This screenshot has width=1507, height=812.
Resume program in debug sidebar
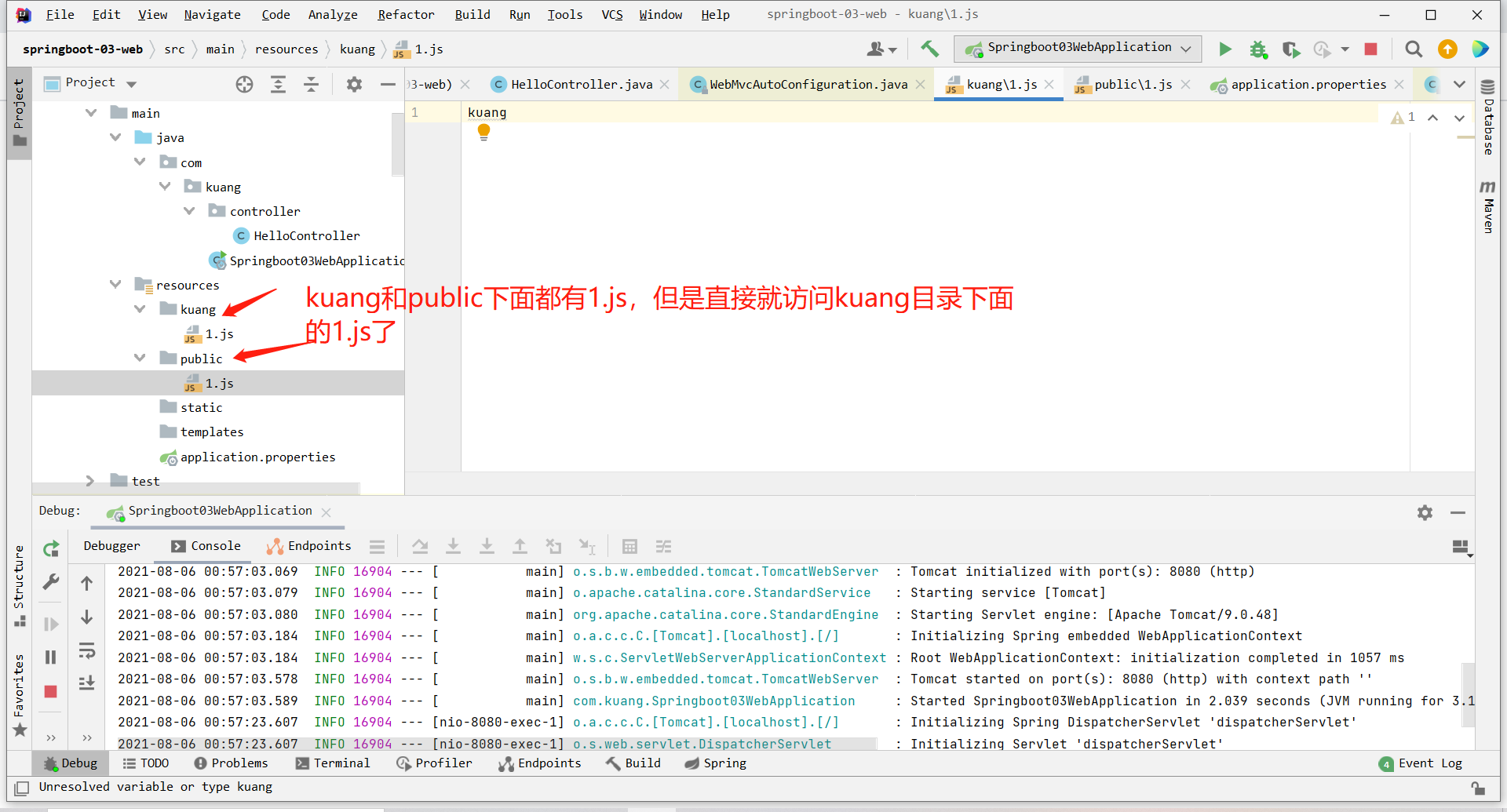click(51, 624)
